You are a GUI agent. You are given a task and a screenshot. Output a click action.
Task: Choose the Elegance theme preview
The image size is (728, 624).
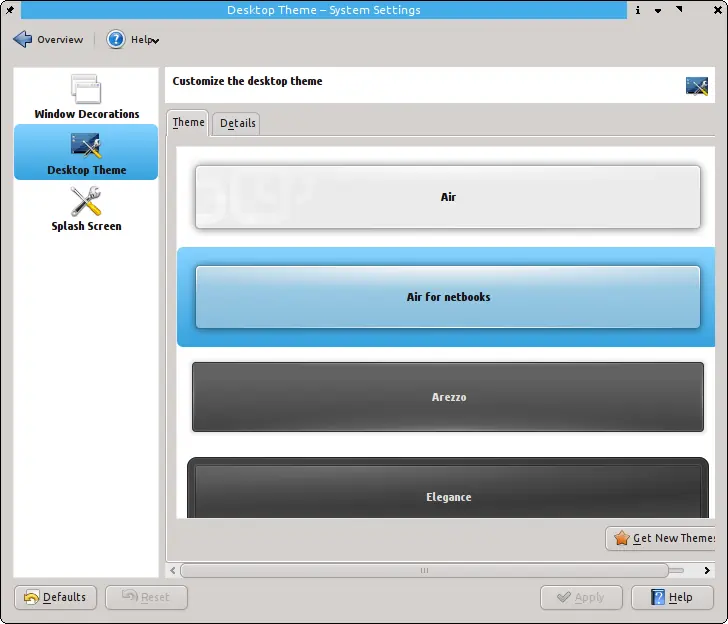[448, 489]
